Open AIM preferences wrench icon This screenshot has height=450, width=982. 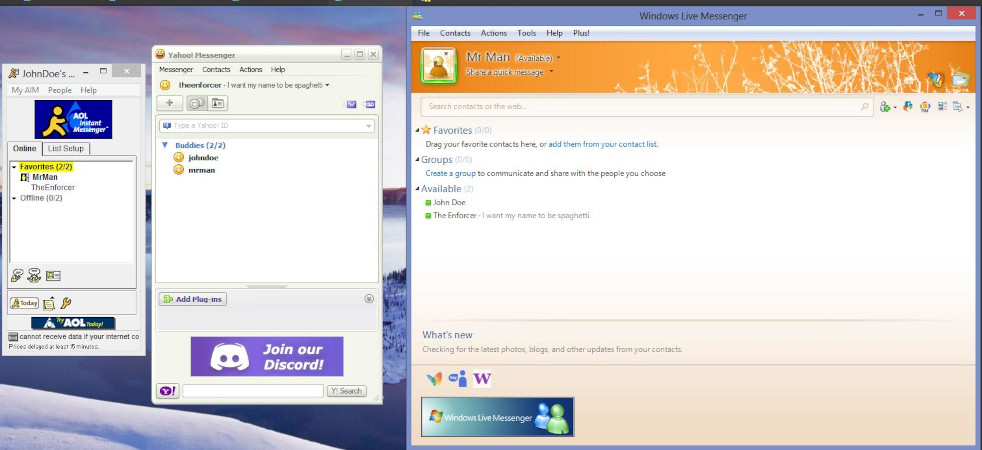pos(66,303)
